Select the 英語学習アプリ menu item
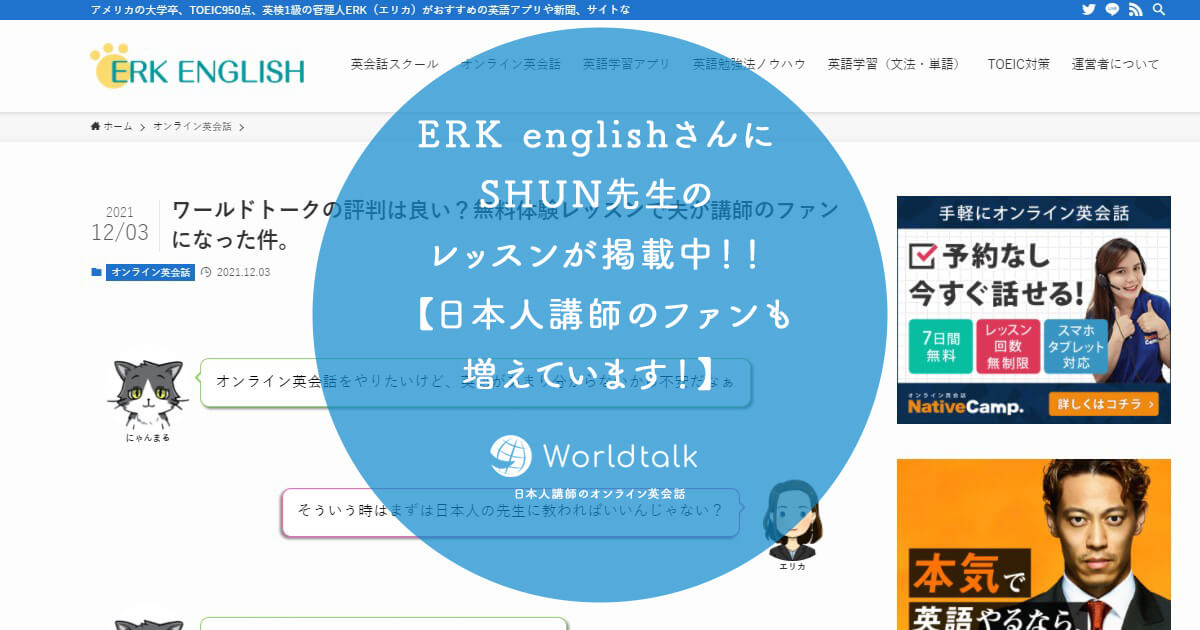The height and width of the screenshot is (630, 1200). click(x=627, y=64)
